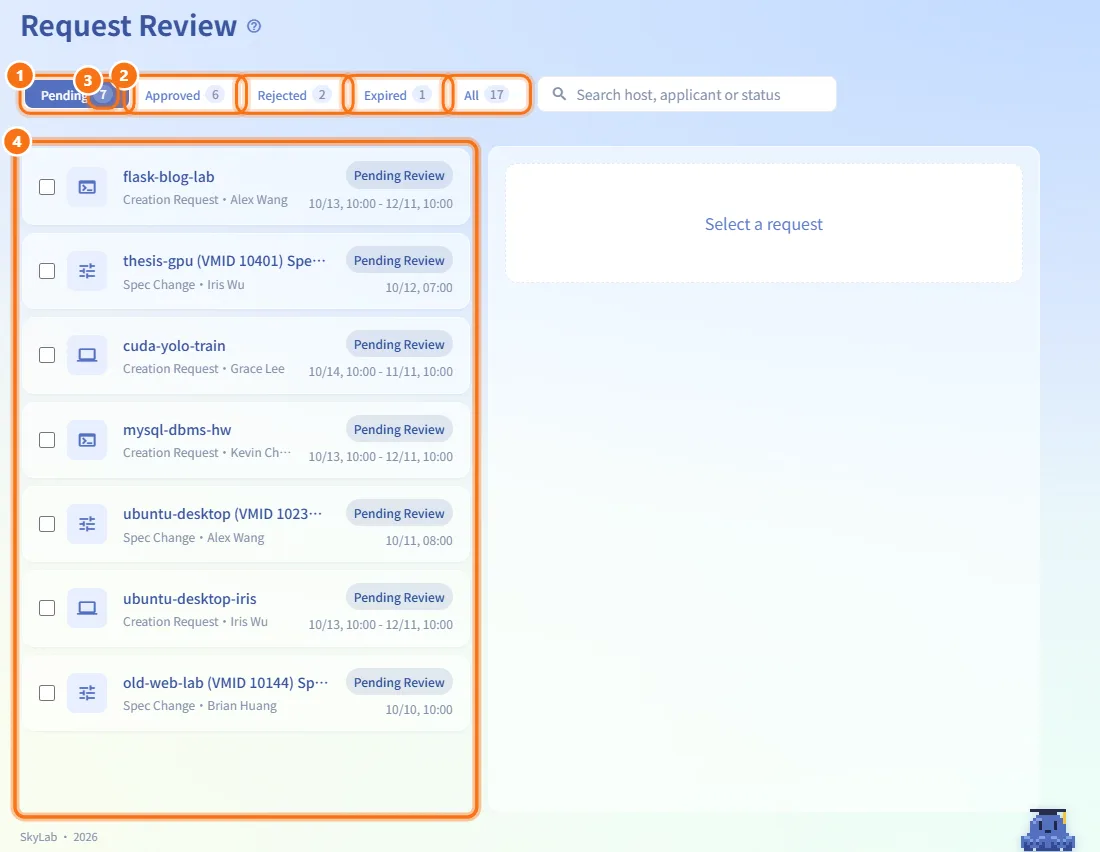Click the laptop icon for ubuntu-desktop-iris
This screenshot has width=1100, height=852.
point(87,608)
